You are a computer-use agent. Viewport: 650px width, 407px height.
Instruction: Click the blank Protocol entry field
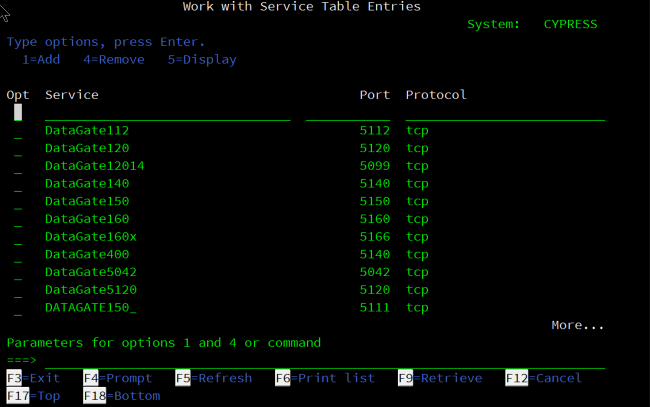click(504, 113)
